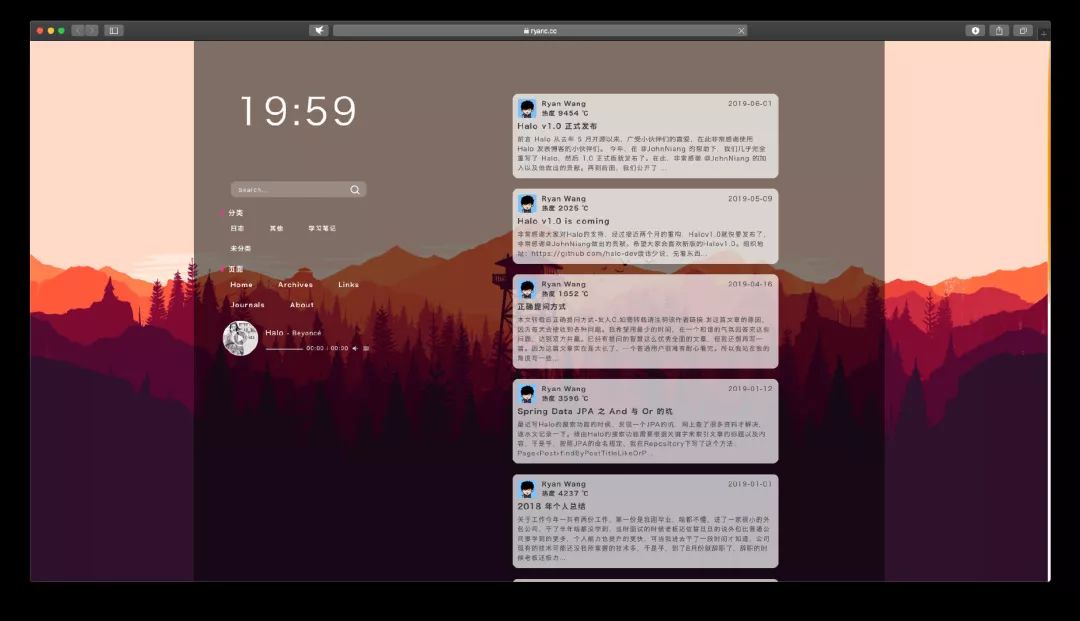1080x621 pixels.
Task: Open the music player playlist icon
Action: click(366, 348)
